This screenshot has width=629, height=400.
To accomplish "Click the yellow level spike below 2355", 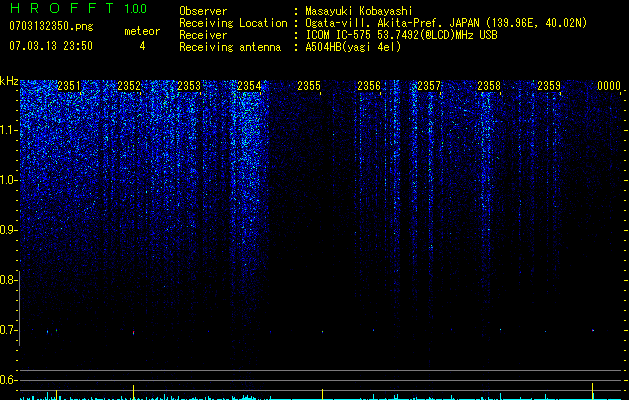I will [x=322, y=394].
